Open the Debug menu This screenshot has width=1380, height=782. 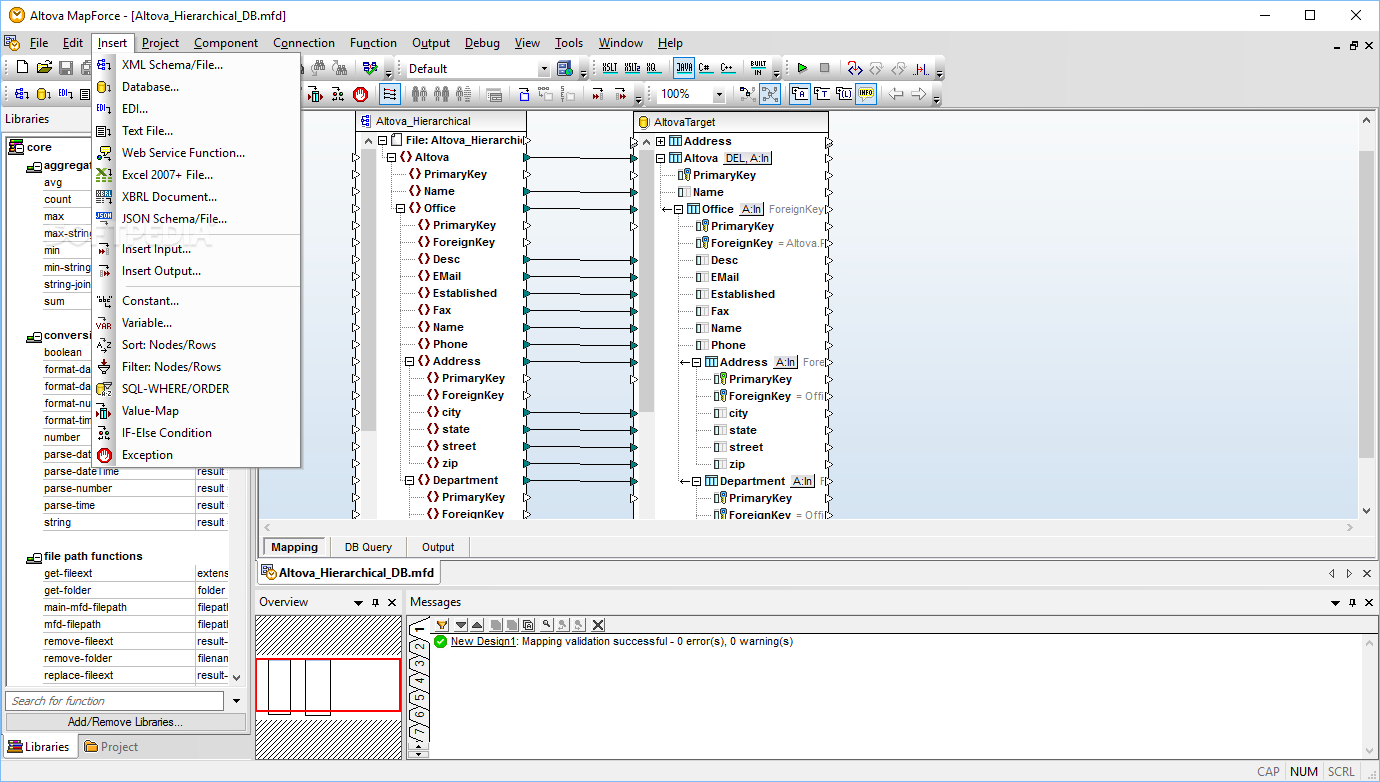[x=482, y=43]
